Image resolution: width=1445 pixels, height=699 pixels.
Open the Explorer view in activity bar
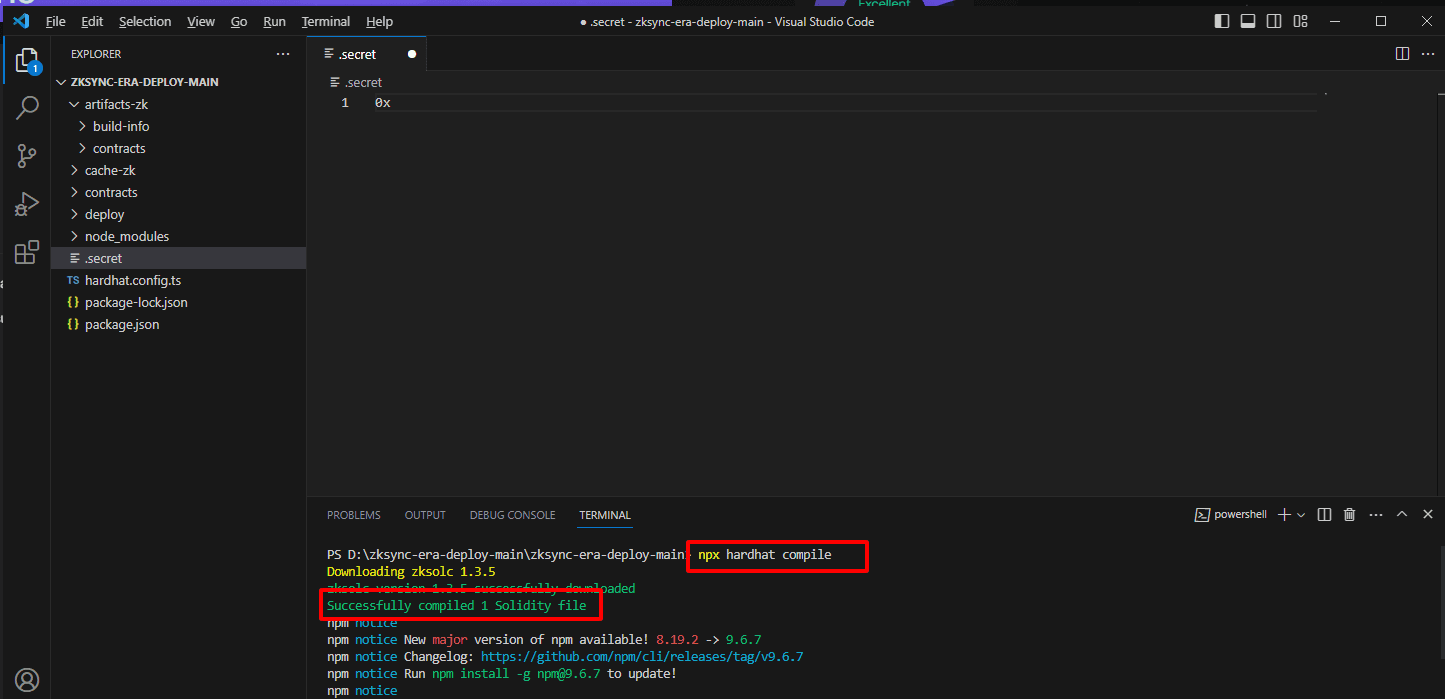27,60
